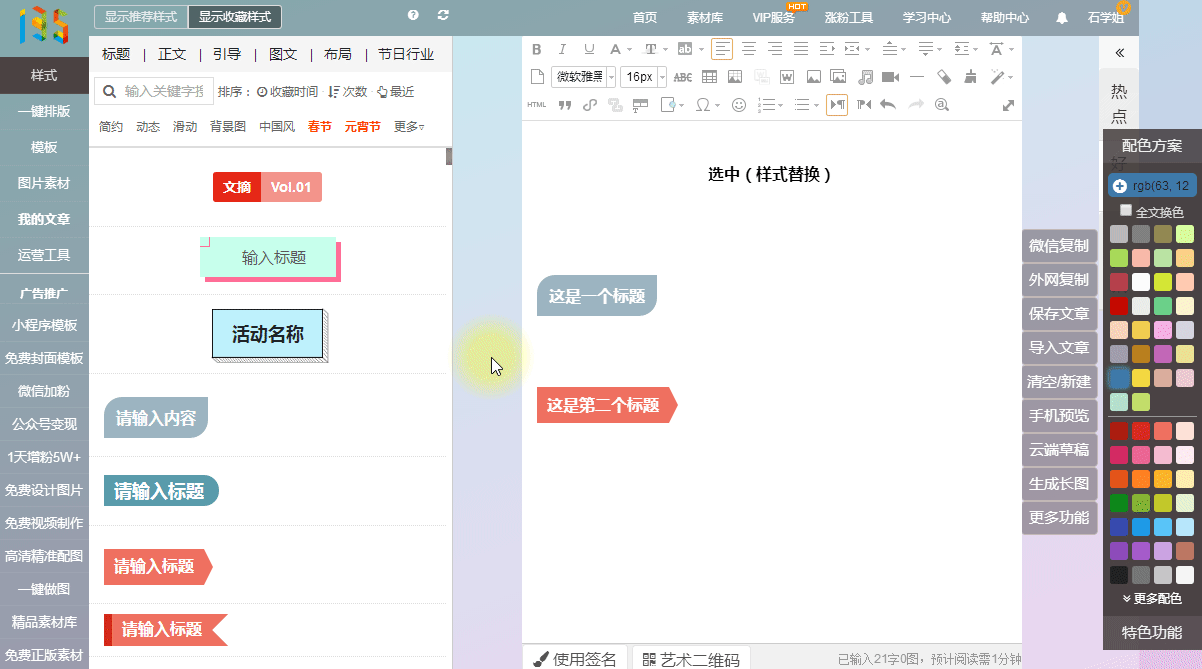Switch to 显示推荐样式 mode
The height and width of the screenshot is (669, 1202).
140,17
